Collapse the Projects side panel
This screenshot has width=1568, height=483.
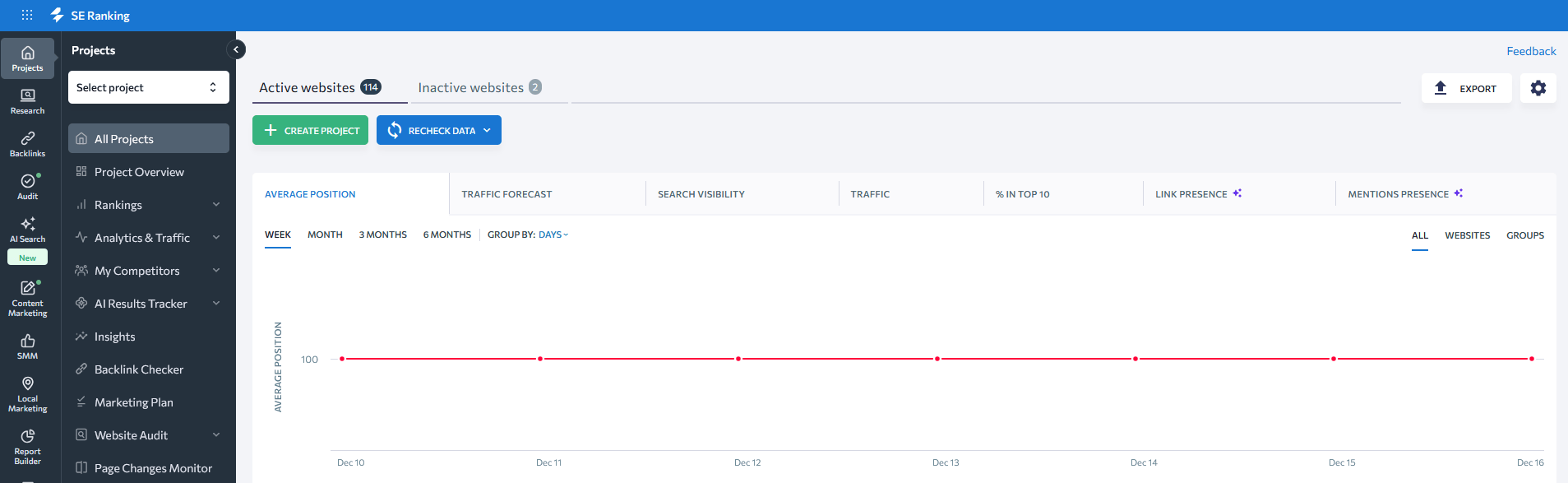click(x=236, y=49)
